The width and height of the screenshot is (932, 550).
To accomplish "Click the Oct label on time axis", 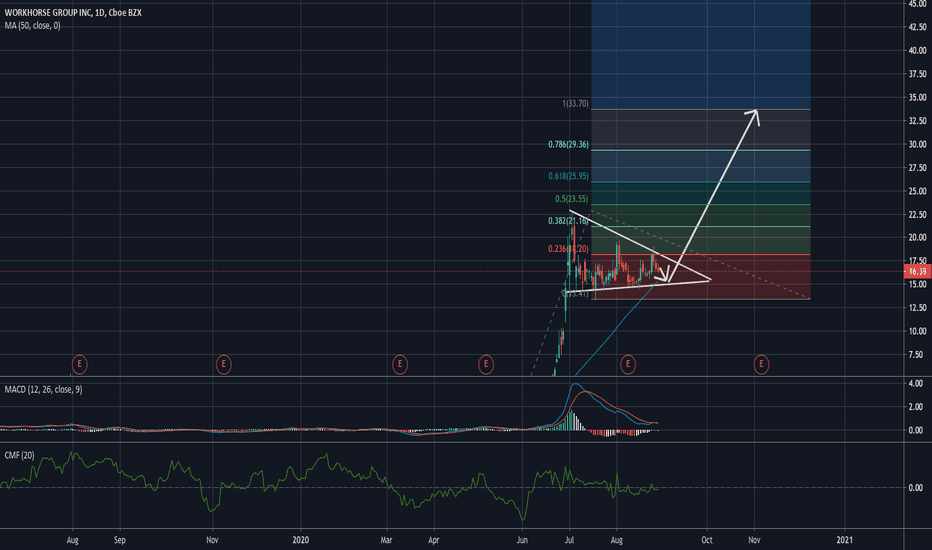I will (x=707, y=540).
